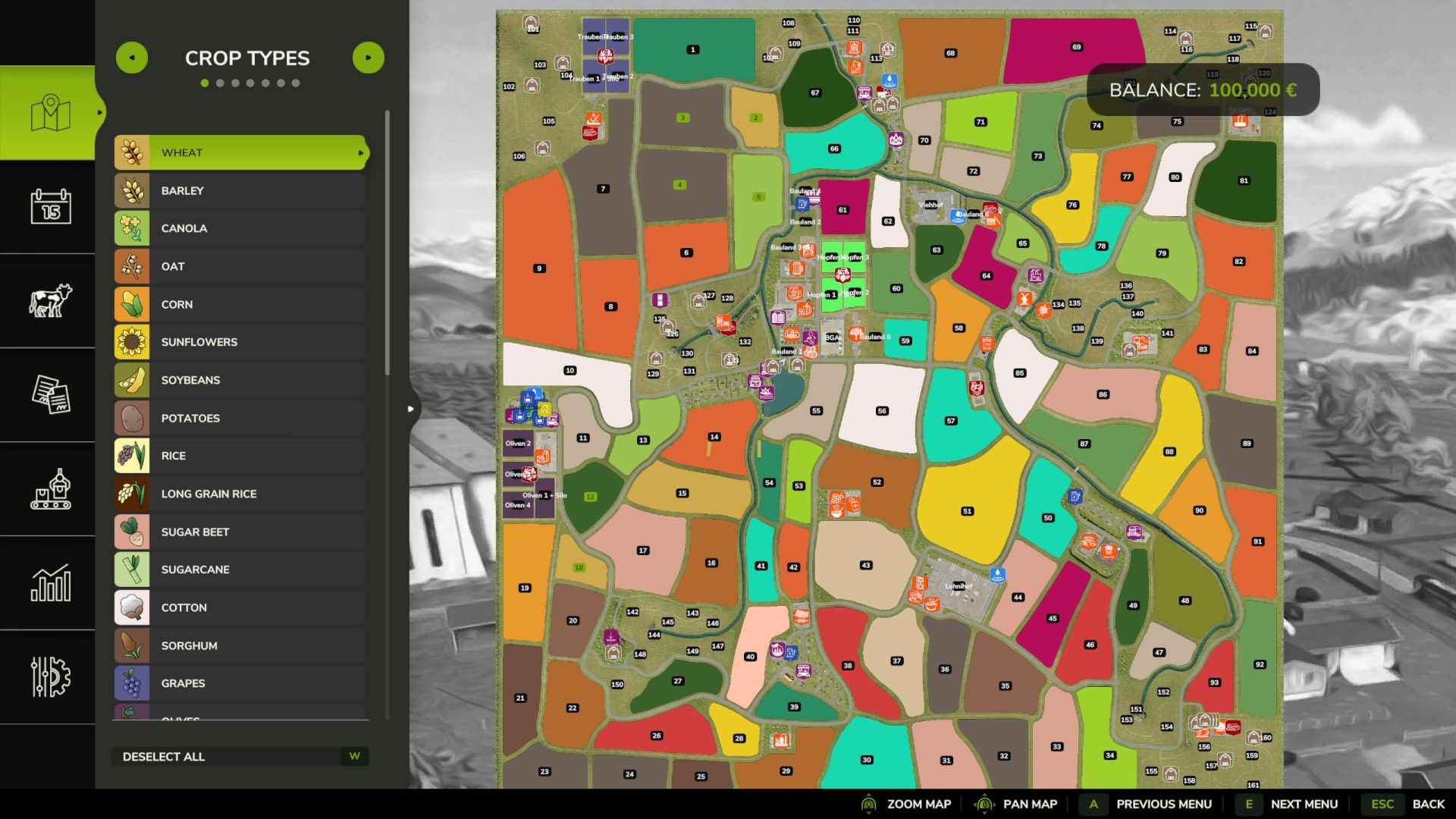Click the crop list scrollbar
Screen dimensions: 1456x819
tap(388, 243)
